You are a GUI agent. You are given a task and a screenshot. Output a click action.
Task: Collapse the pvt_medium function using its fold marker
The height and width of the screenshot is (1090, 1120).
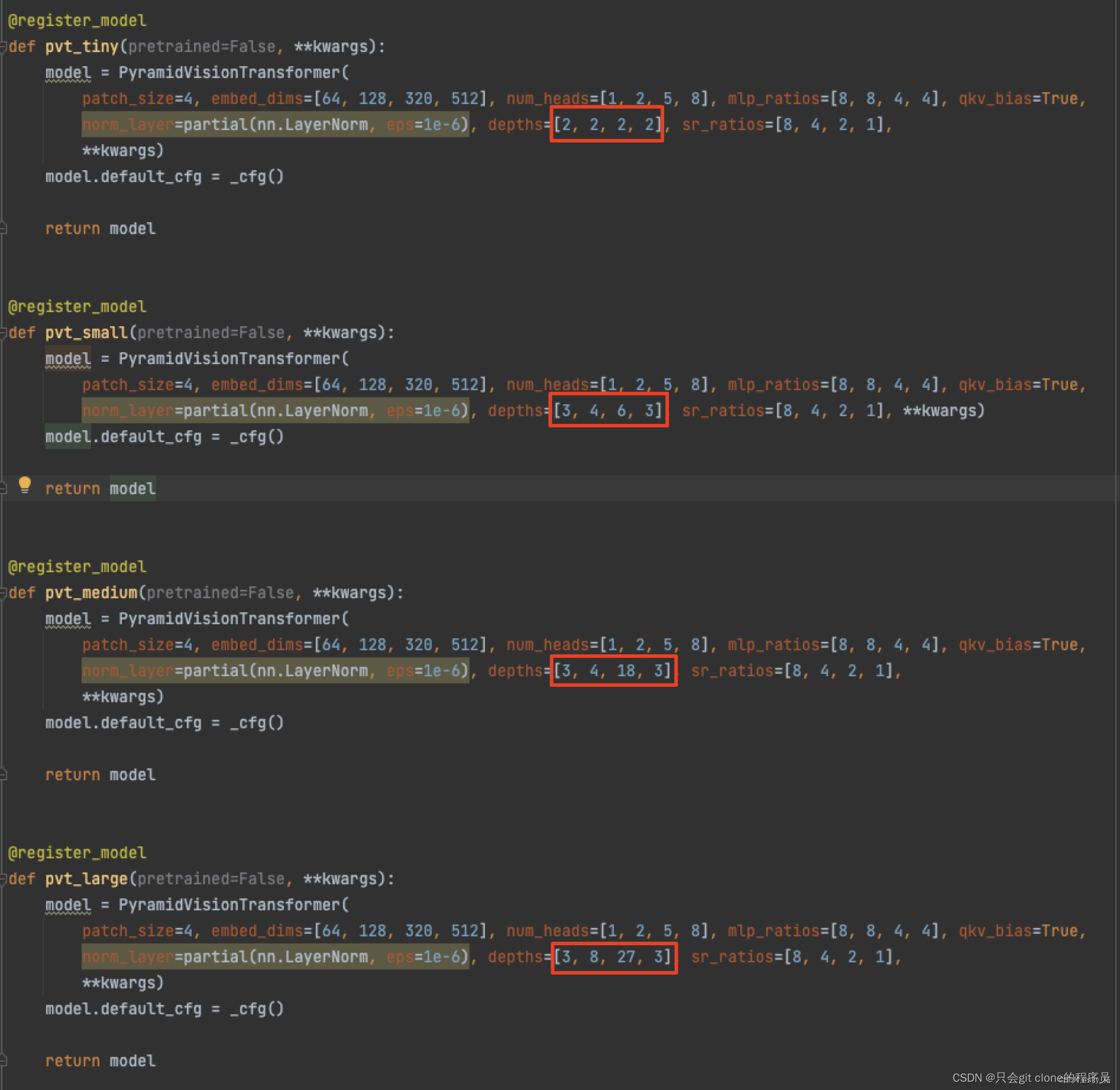coord(3,593)
